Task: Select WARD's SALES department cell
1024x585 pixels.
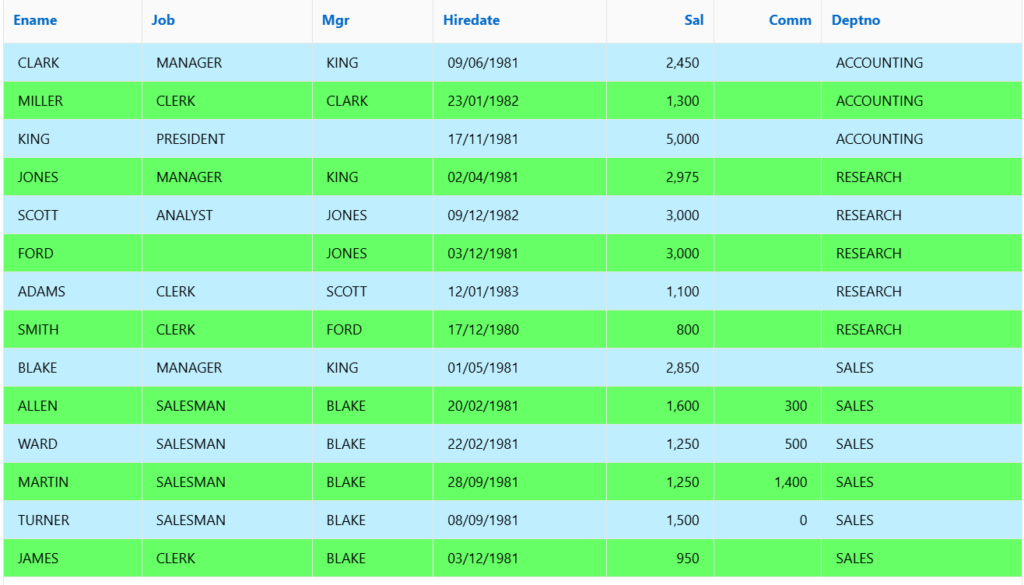Action: coord(921,444)
